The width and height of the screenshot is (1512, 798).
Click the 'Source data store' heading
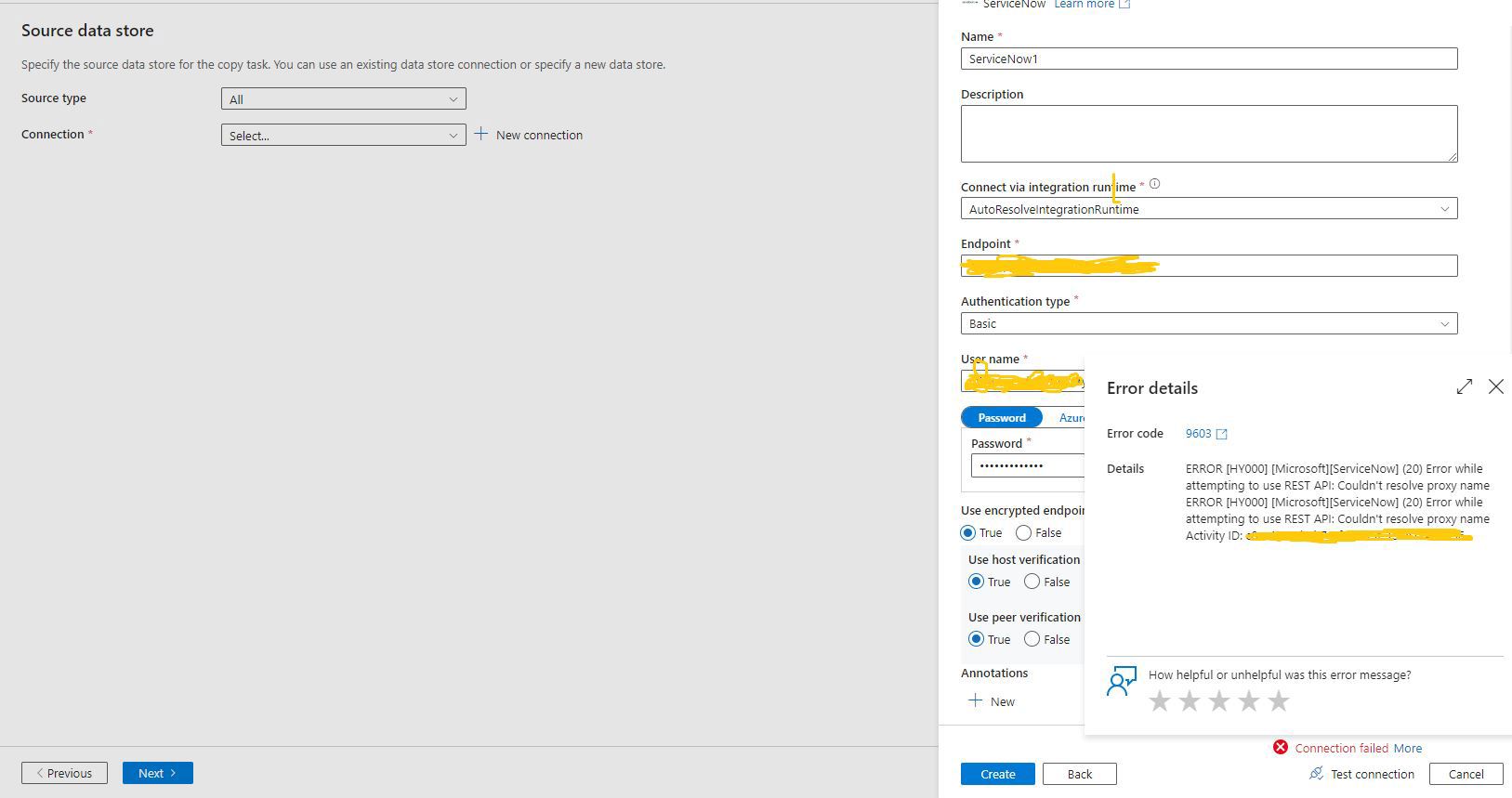coord(87,31)
